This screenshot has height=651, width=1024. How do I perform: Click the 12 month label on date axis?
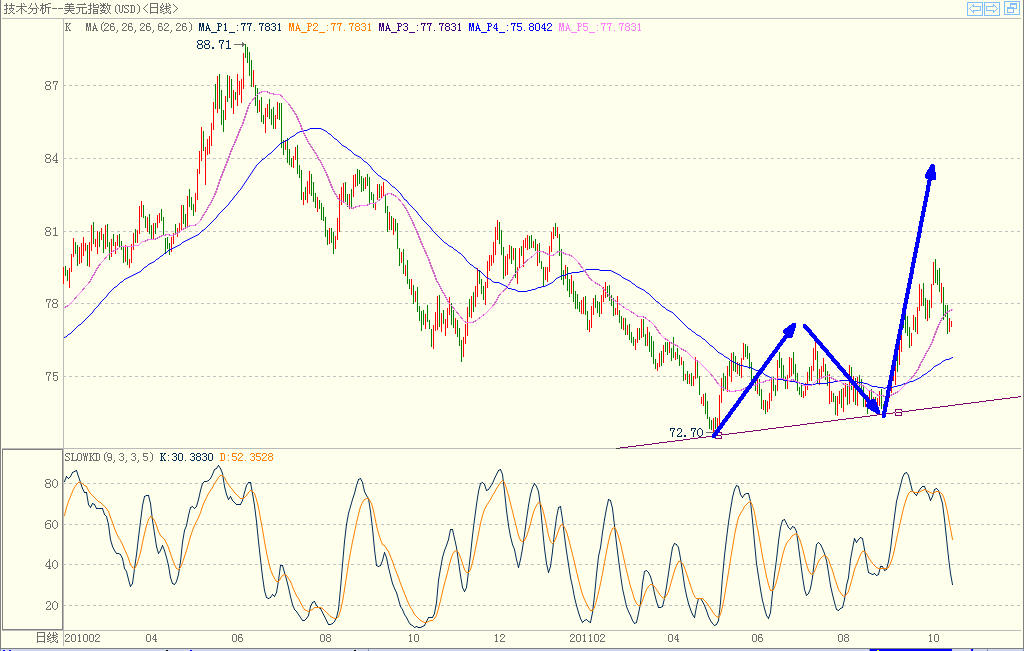coord(500,638)
